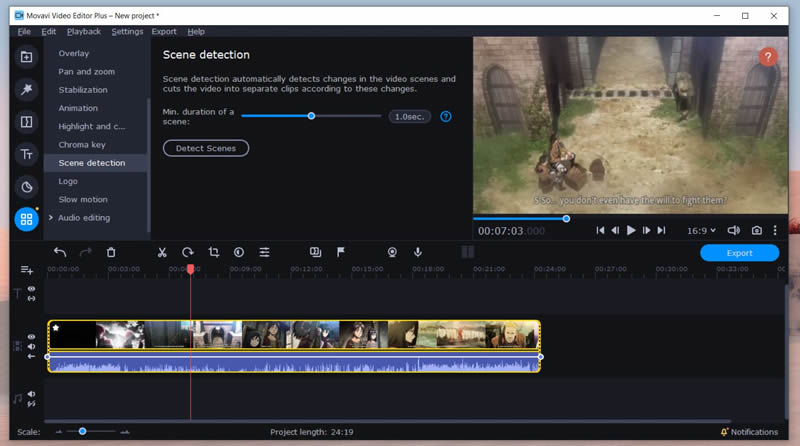
Task: Select Slow motion tool
Action: pyautogui.click(x=83, y=200)
